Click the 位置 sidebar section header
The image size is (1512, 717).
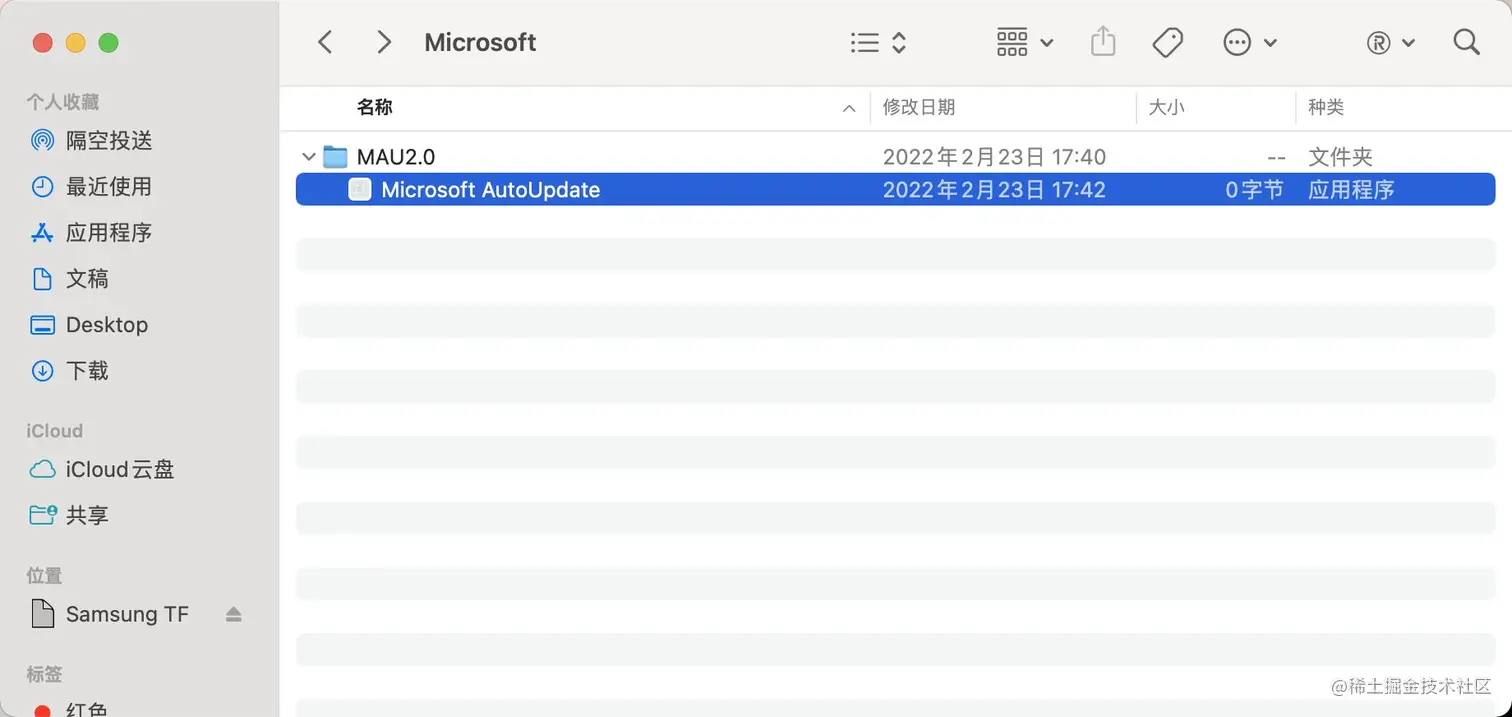44,576
